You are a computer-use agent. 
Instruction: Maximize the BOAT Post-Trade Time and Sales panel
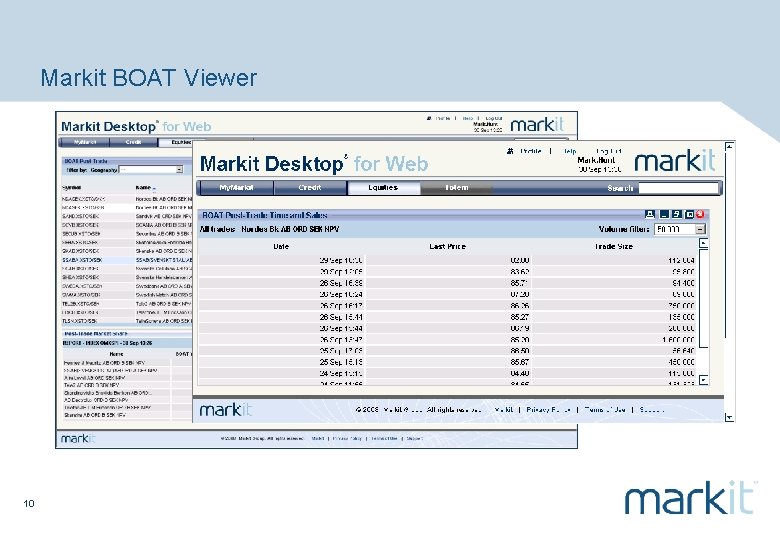click(x=689, y=214)
